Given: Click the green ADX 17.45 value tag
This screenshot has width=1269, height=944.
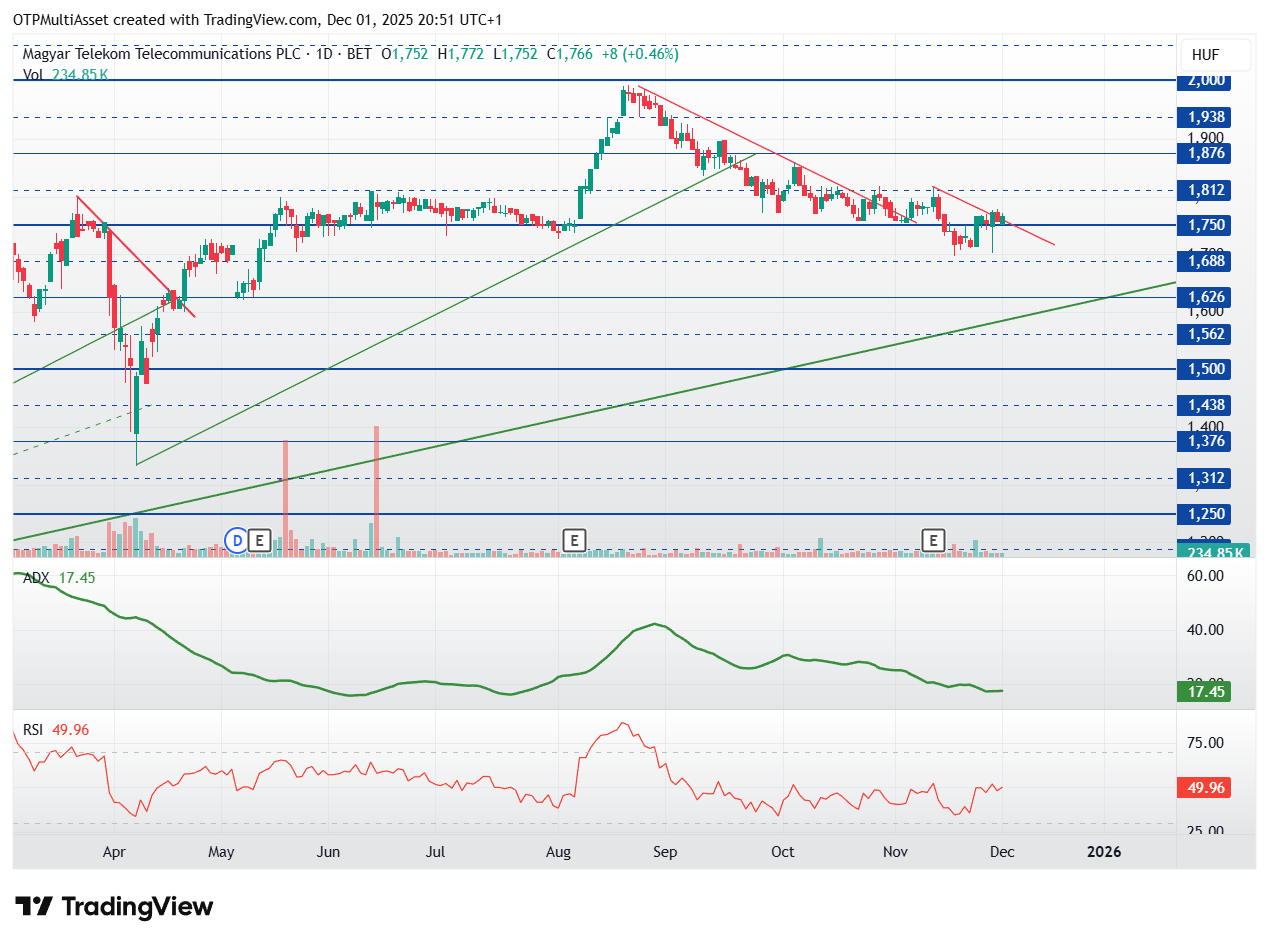Looking at the screenshot, I should click(x=1203, y=691).
